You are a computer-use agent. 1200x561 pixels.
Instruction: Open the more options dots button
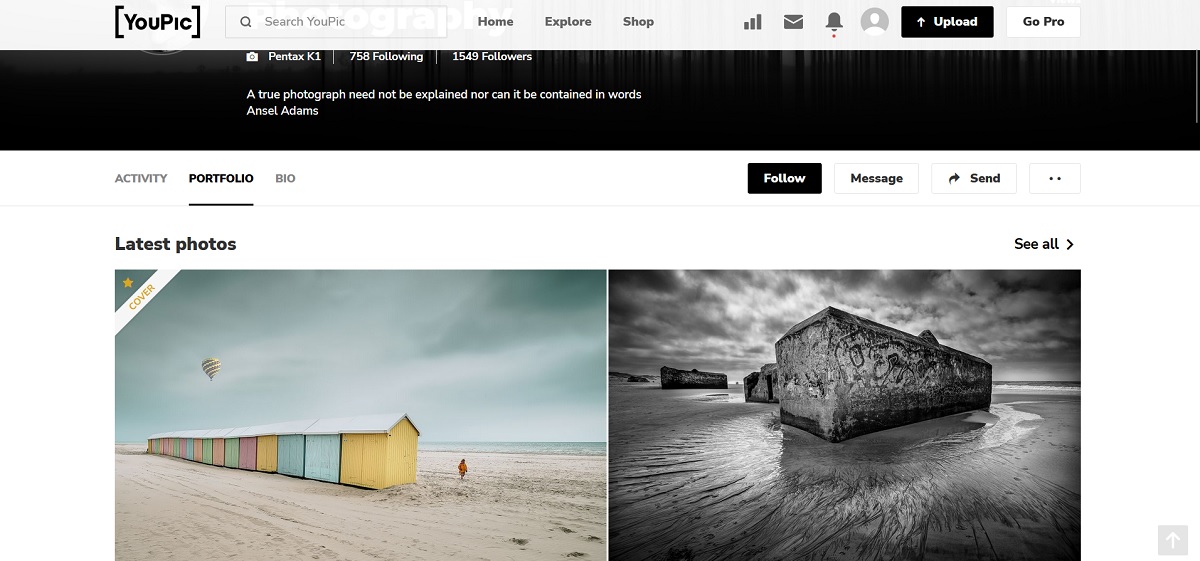tap(1054, 178)
